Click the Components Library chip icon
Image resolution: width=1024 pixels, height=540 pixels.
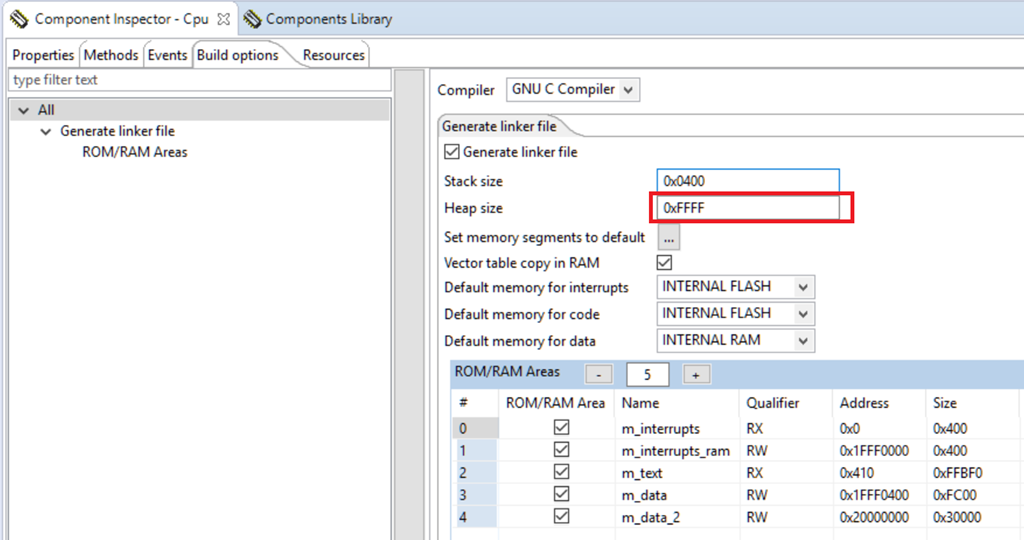tap(252, 19)
